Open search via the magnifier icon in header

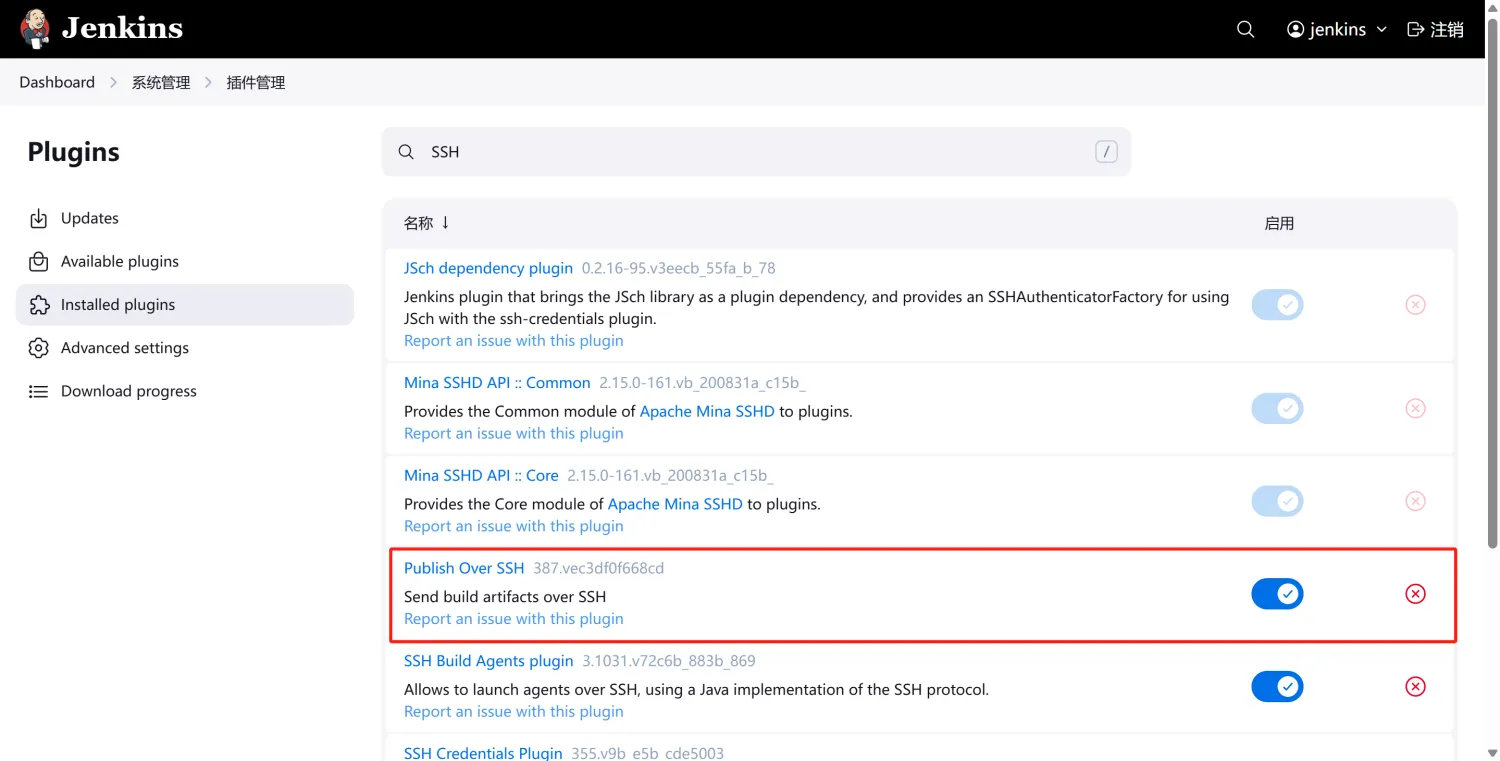[x=1245, y=29]
